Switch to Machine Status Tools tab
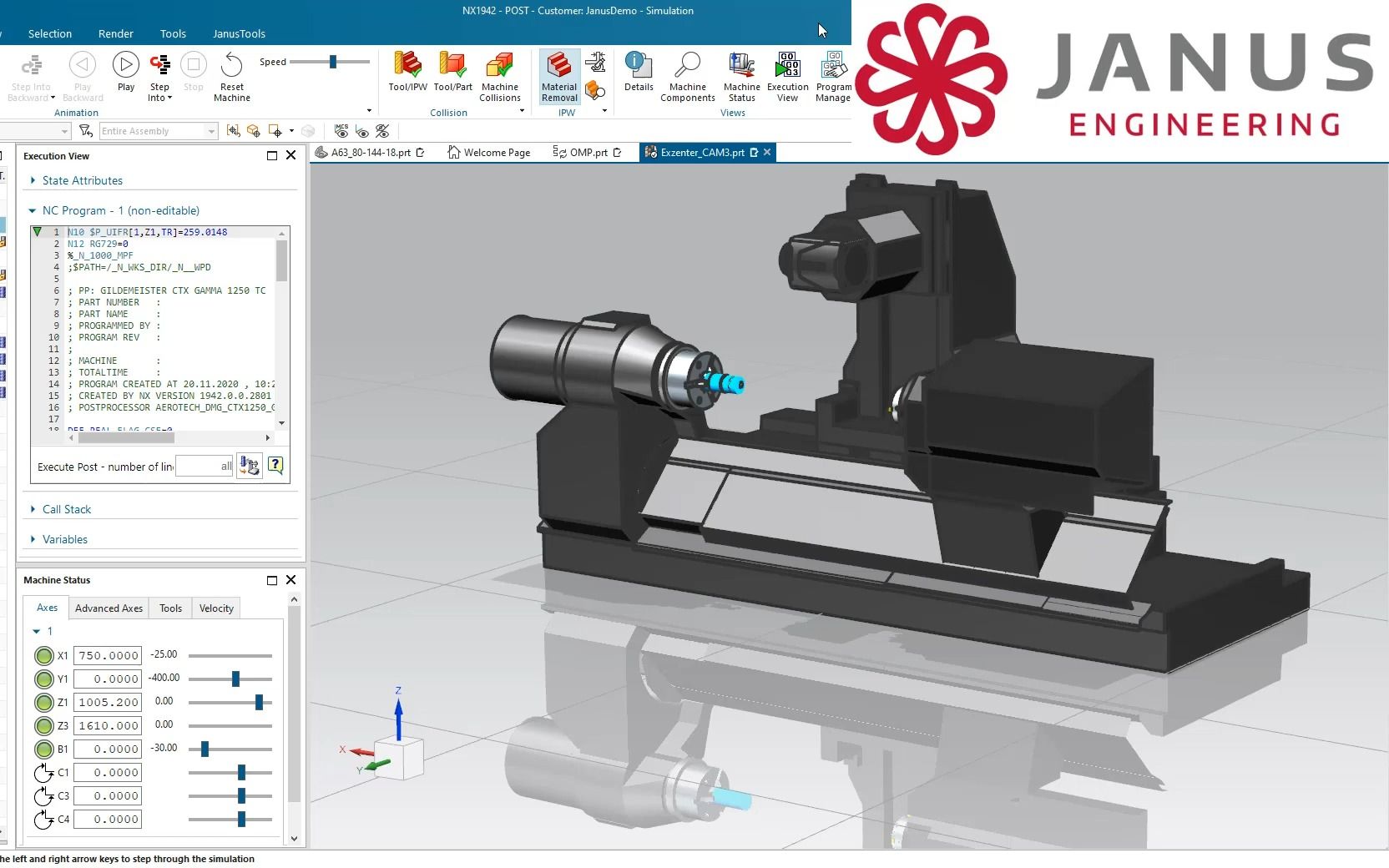Image resolution: width=1389 pixels, height=868 pixels. pos(170,608)
